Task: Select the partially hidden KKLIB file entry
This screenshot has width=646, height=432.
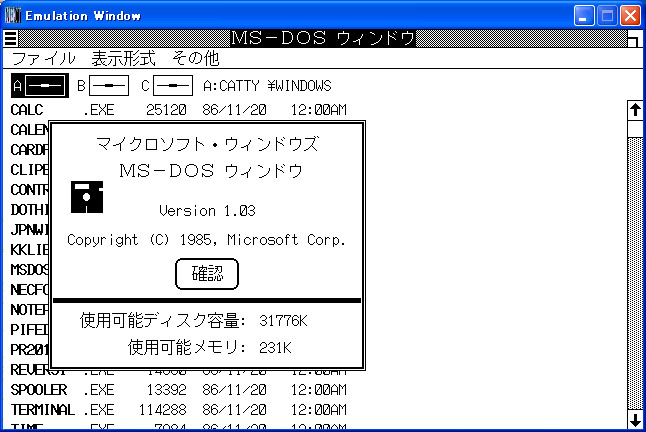Action: 29,250
